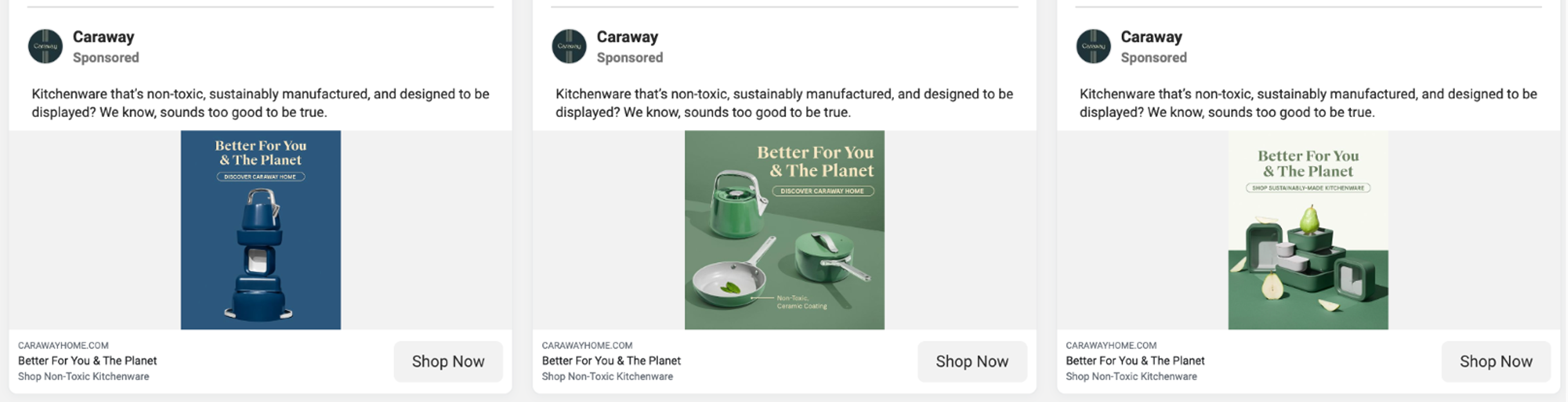Click Shop Now on the first ad
The image size is (1568, 402).
tap(448, 361)
